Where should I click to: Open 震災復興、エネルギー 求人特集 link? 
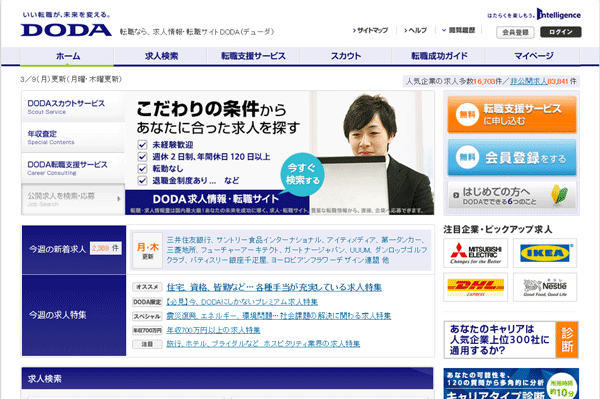pyautogui.click(x=279, y=316)
